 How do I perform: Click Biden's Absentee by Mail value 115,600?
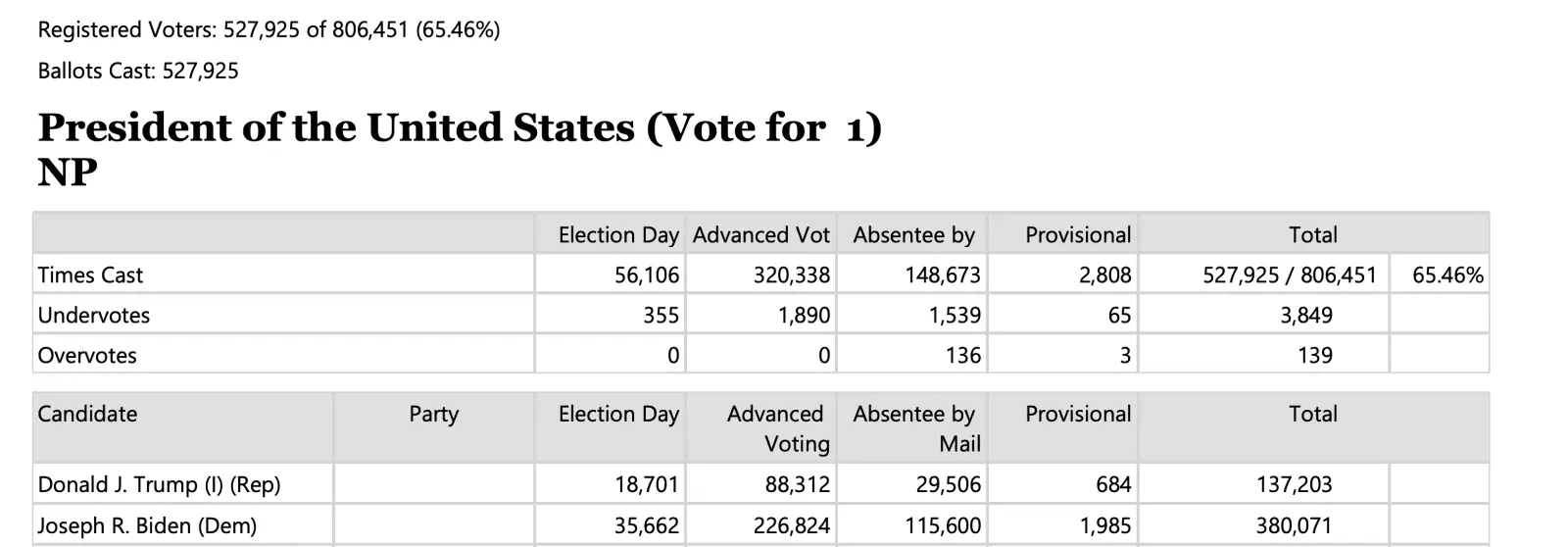click(942, 525)
